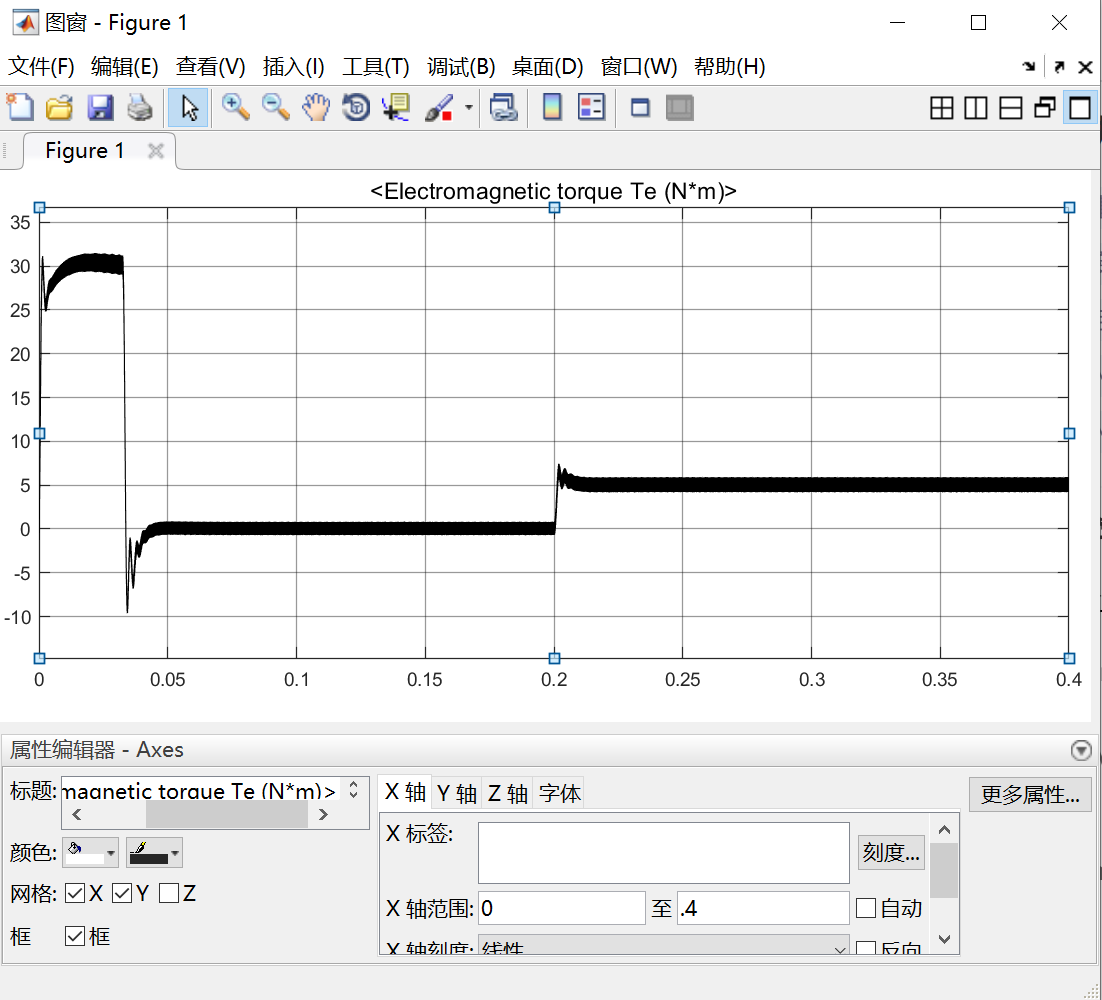Image resolution: width=1102 pixels, height=1000 pixels.
Task: Click in X 标签 text box
Action: (x=663, y=853)
